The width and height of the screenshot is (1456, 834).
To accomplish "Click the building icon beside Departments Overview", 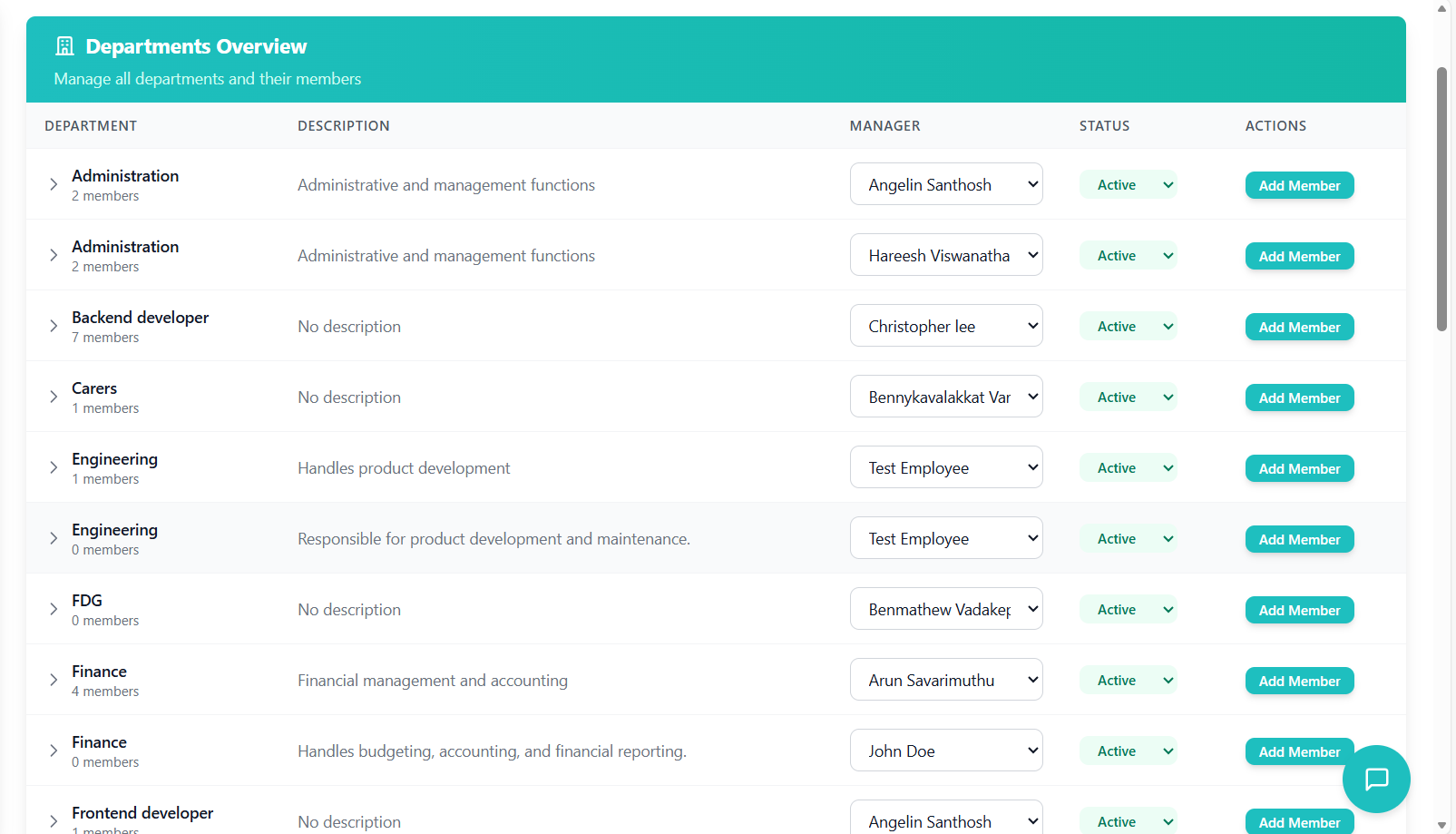I will (x=64, y=46).
